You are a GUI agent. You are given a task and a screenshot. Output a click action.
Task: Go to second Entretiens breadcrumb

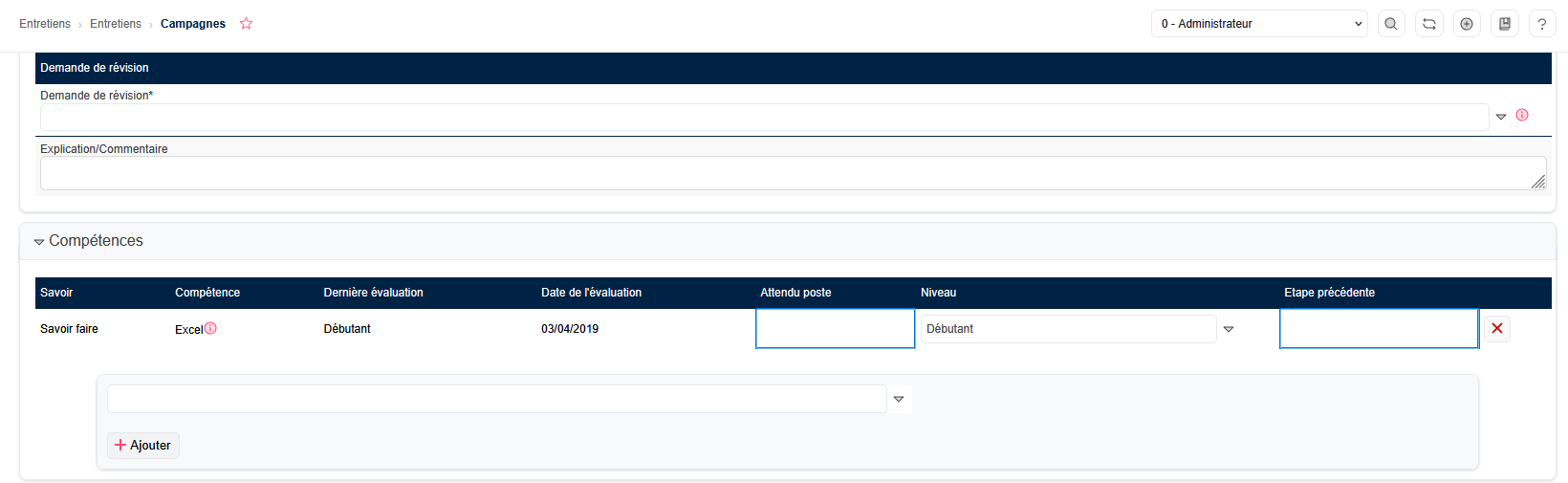tap(116, 24)
